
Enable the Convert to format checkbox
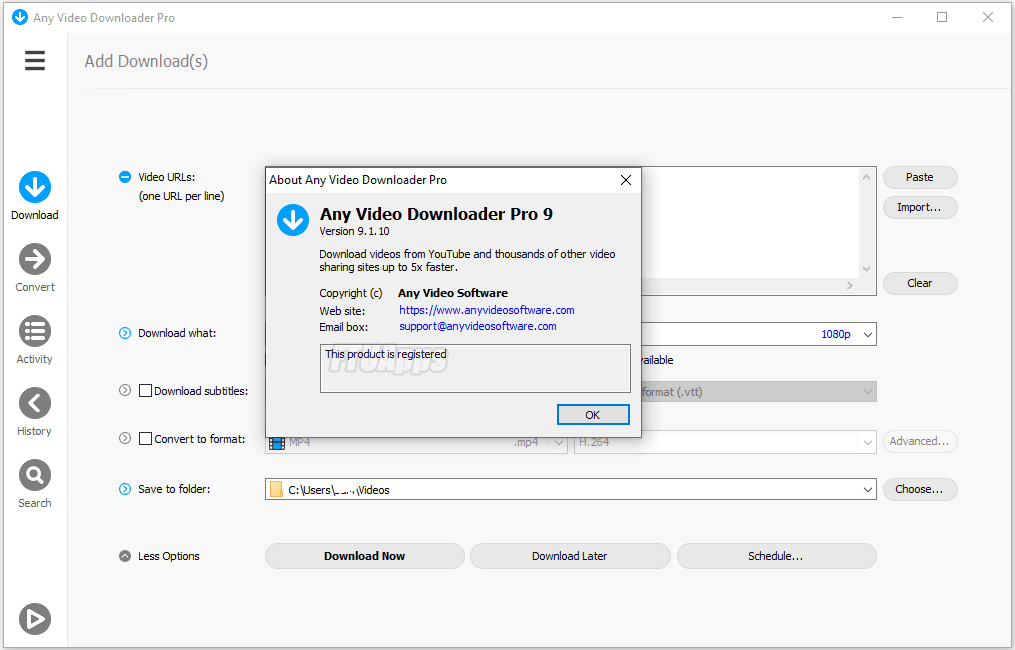[146, 438]
